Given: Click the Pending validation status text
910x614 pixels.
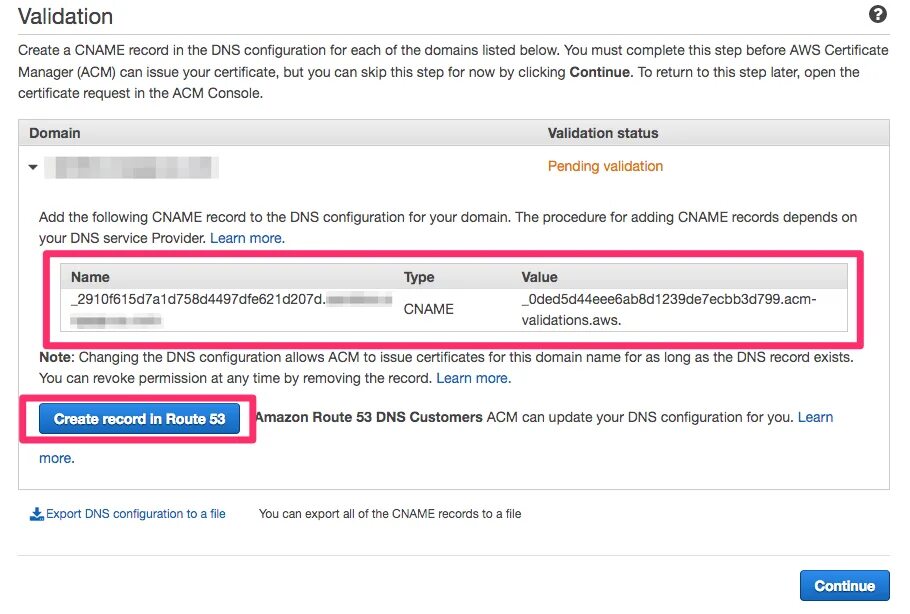Looking at the screenshot, I should [605, 166].
